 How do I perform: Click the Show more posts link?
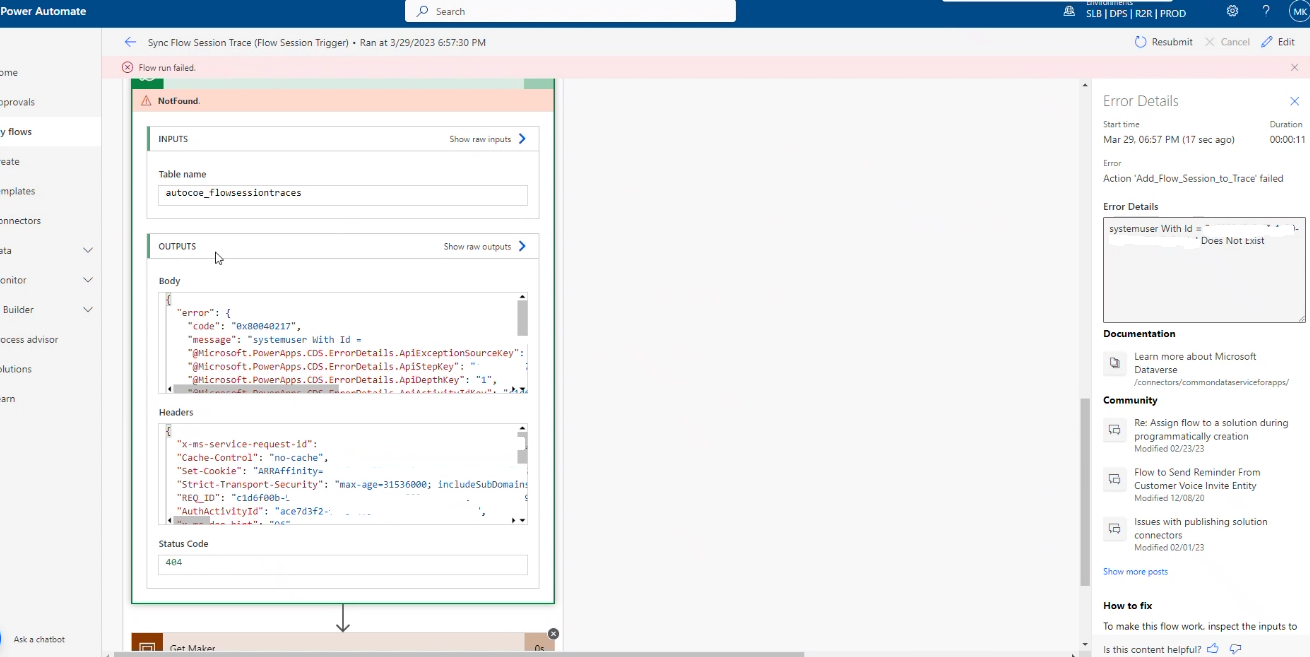pos(1134,570)
